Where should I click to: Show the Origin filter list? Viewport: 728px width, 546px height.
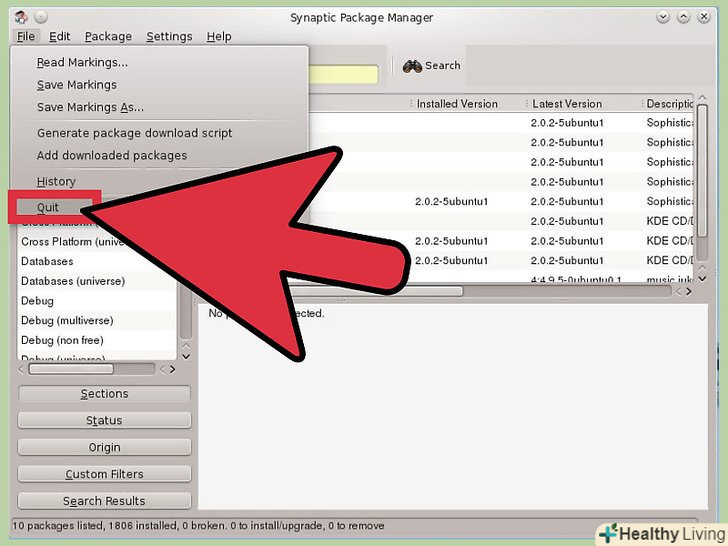coord(104,448)
